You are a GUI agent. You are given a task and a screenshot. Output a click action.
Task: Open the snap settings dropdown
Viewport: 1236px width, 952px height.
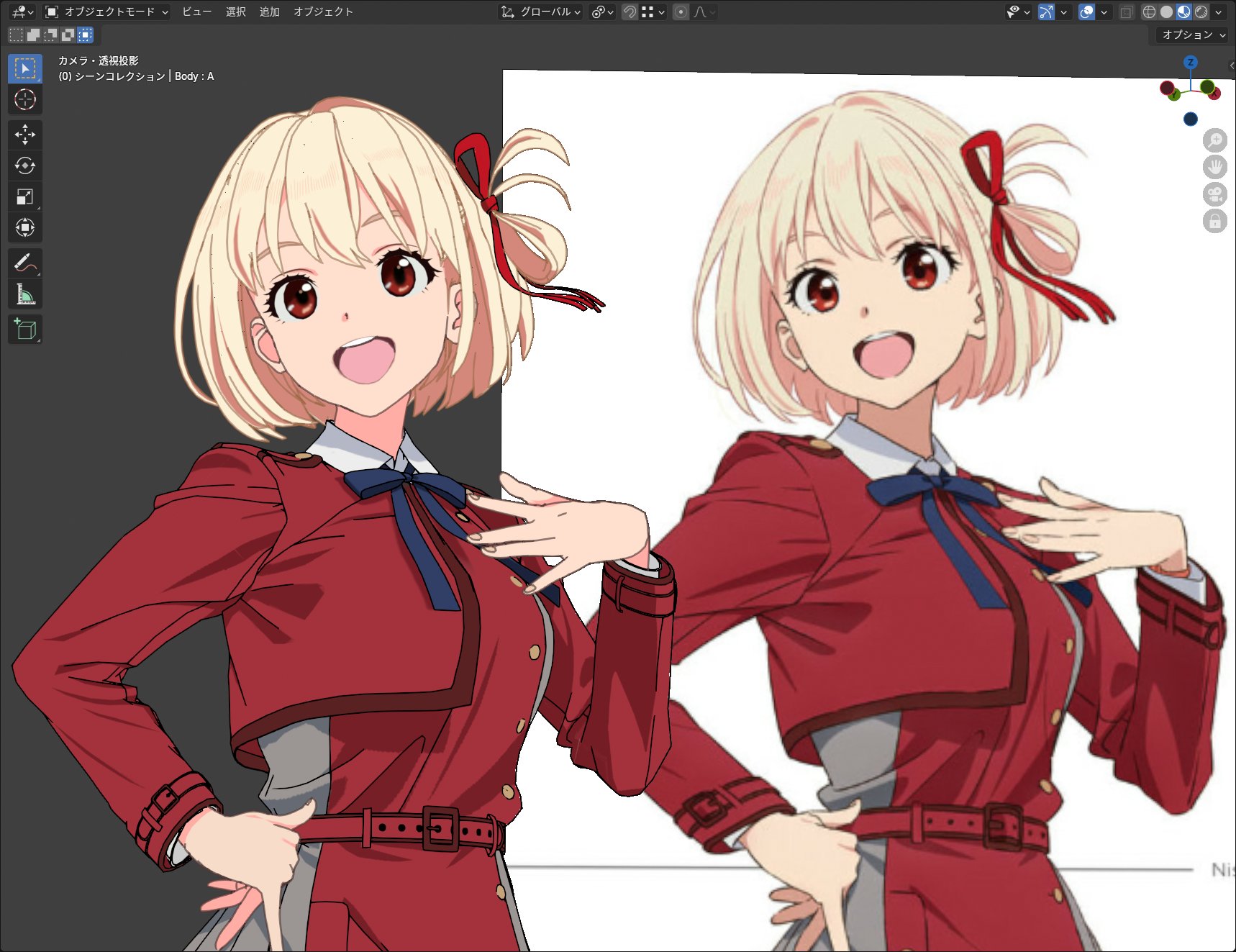[653, 12]
